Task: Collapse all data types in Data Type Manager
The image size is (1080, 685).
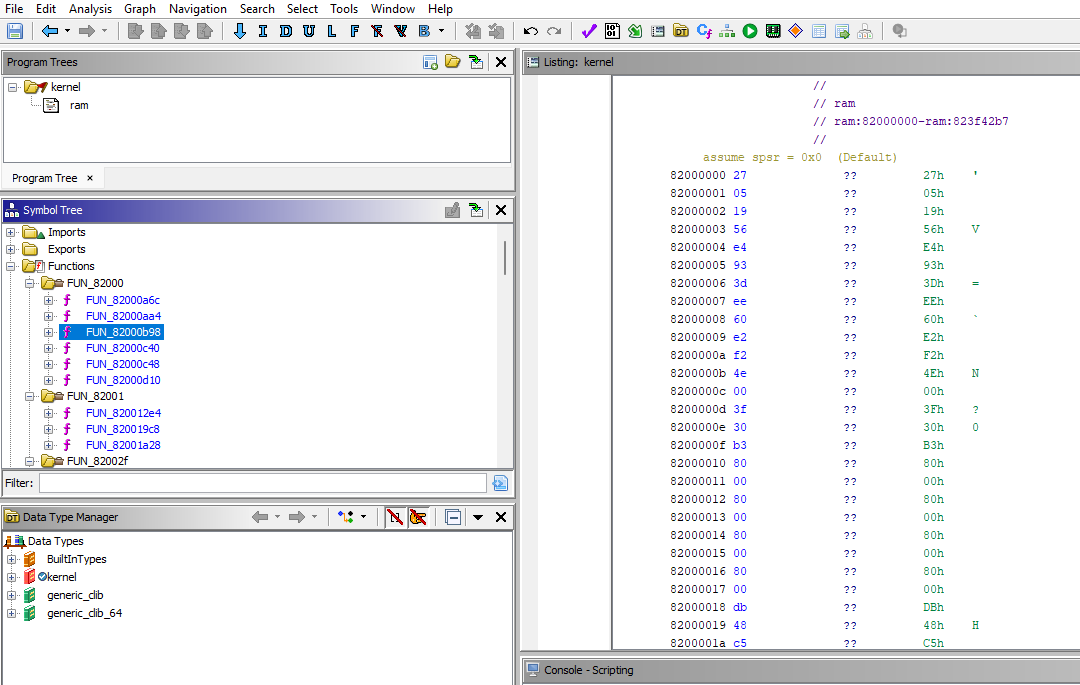Action: tap(453, 517)
